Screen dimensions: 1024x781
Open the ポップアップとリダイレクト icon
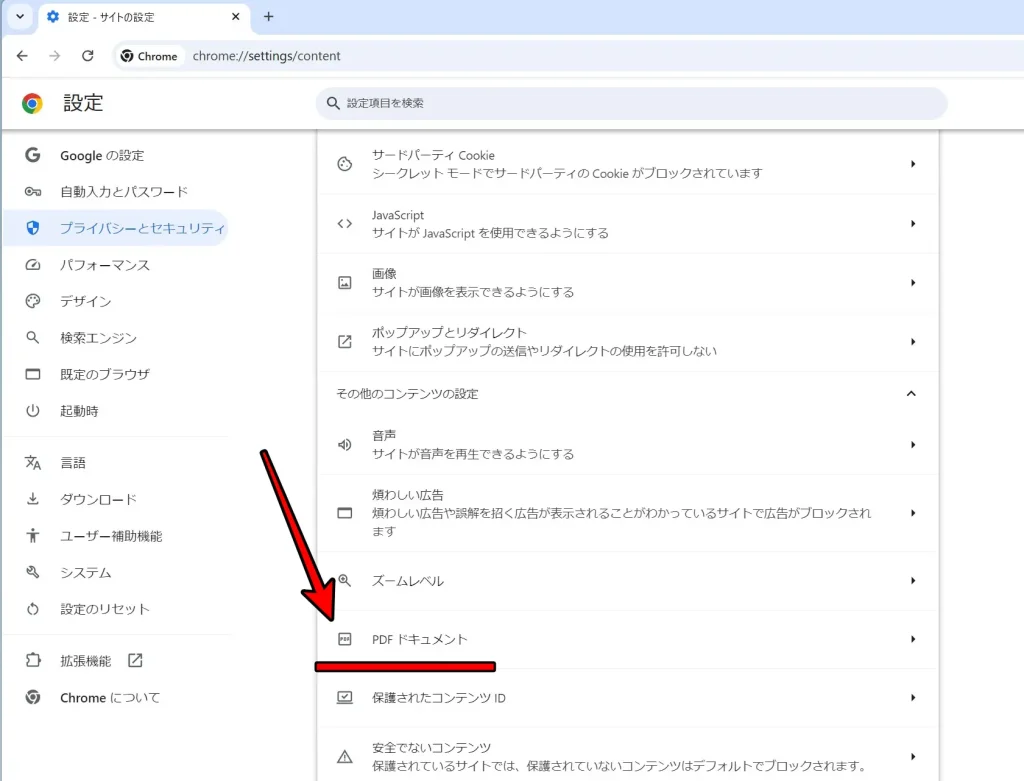pyautogui.click(x=344, y=341)
